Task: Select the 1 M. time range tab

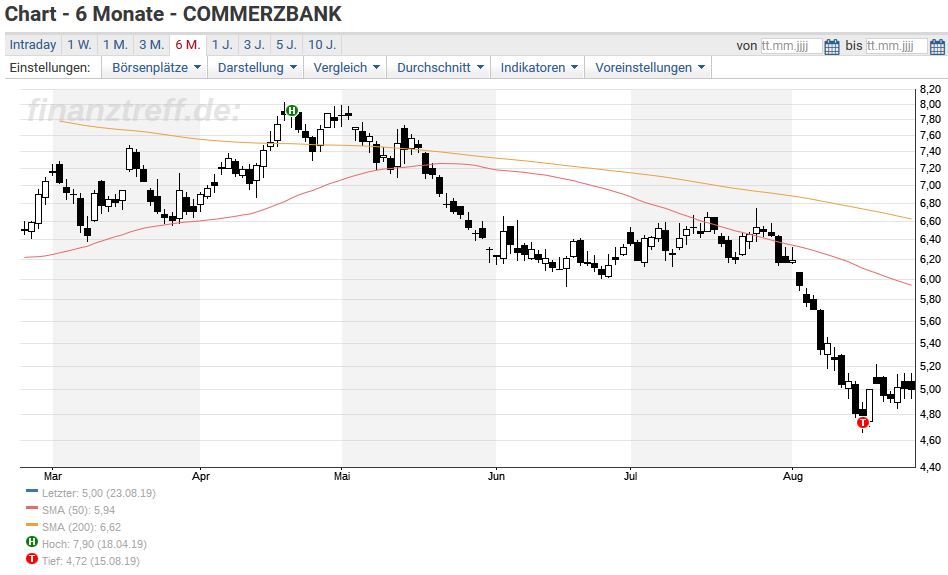Action: pyautogui.click(x=115, y=45)
